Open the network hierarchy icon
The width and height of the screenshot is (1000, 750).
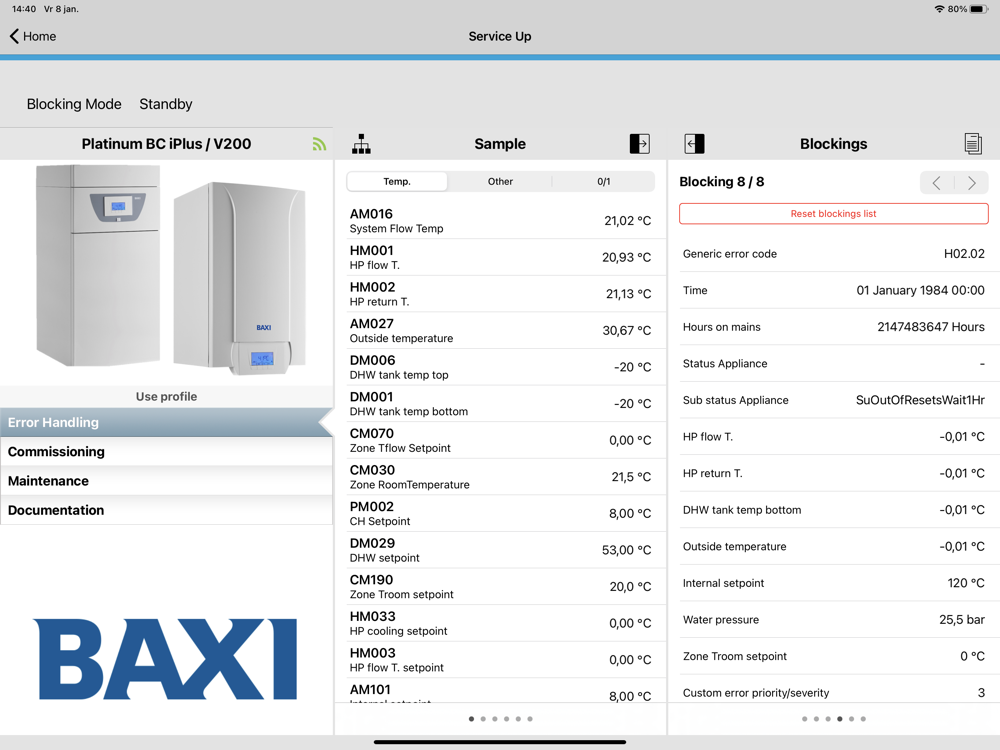[x=361, y=144]
